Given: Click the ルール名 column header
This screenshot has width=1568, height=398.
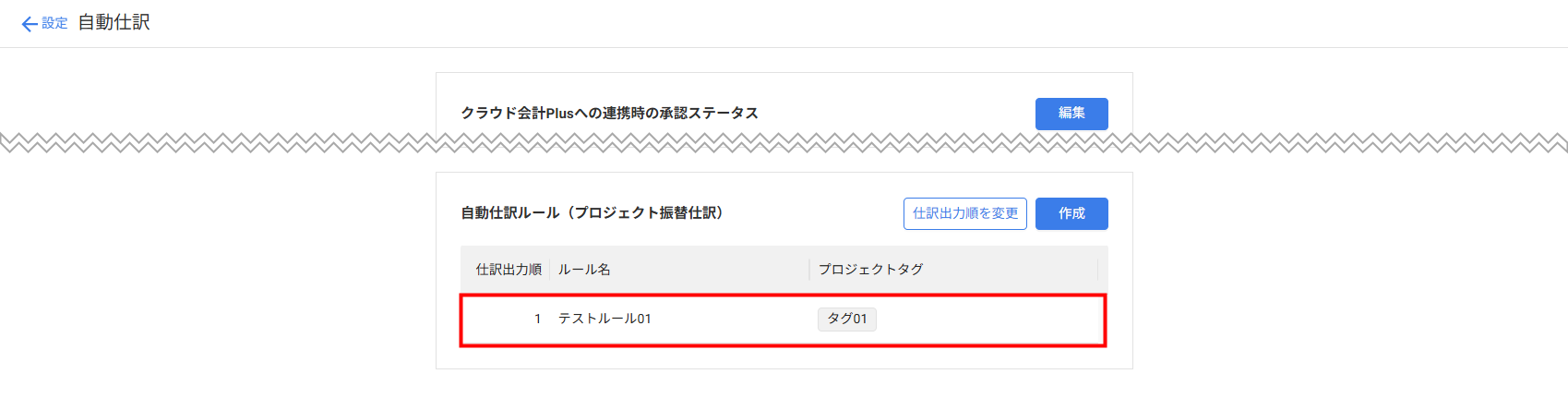Looking at the screenshot, I should coord(584,270).
